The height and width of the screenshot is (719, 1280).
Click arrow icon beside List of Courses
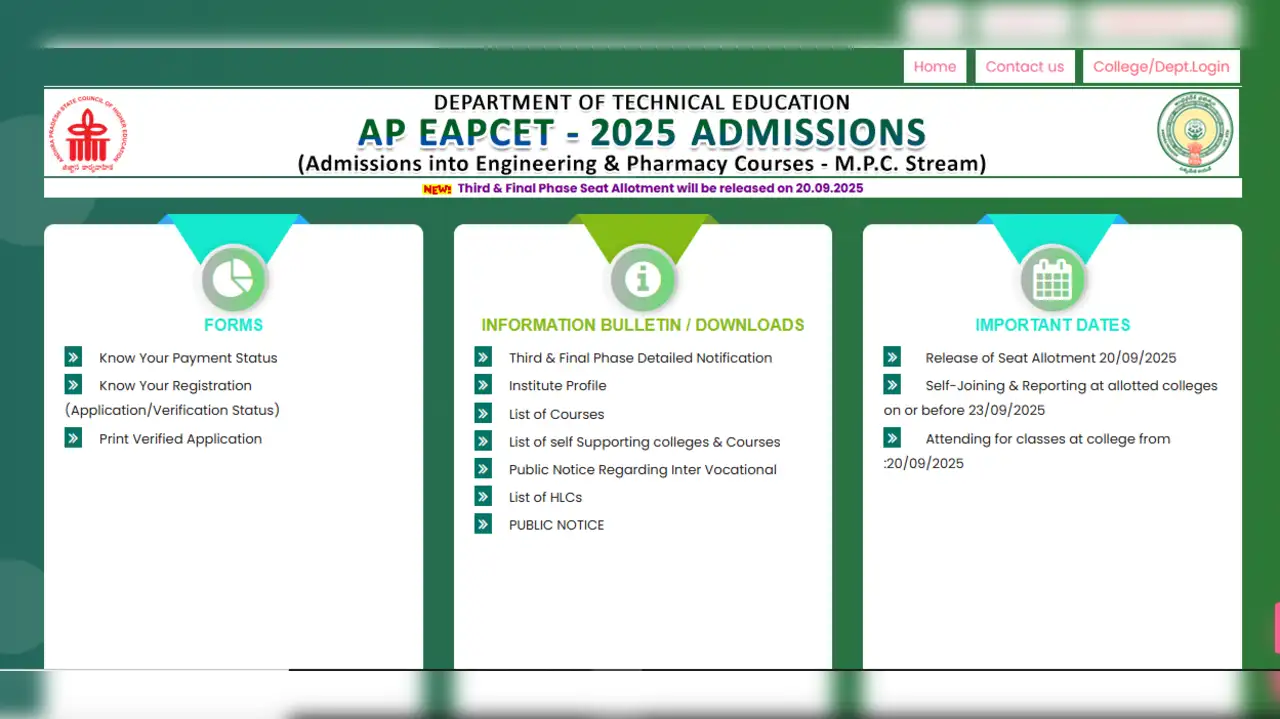pos(483,413)
